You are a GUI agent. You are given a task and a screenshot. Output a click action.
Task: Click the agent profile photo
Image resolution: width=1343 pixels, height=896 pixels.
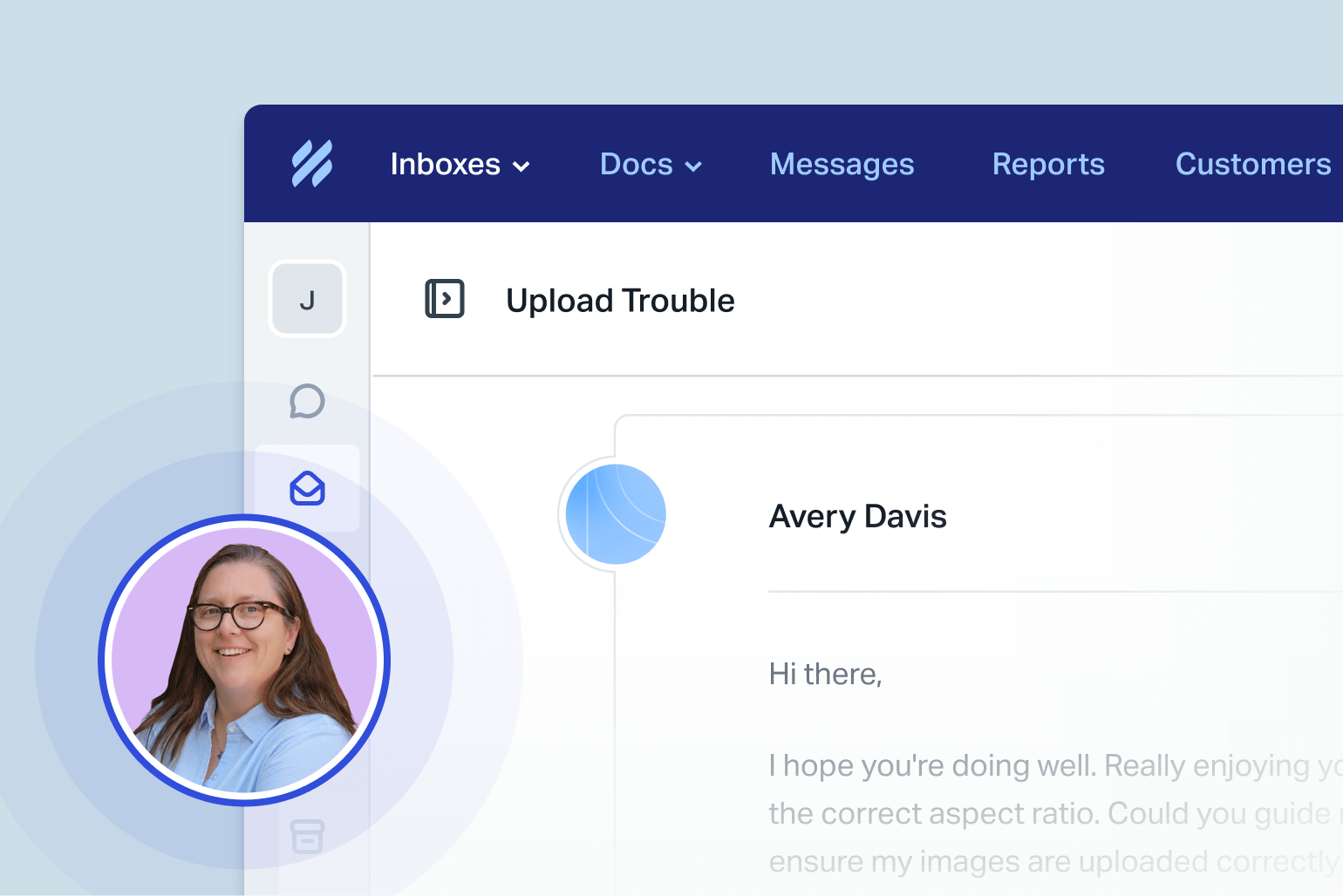(x=244, y=661)
